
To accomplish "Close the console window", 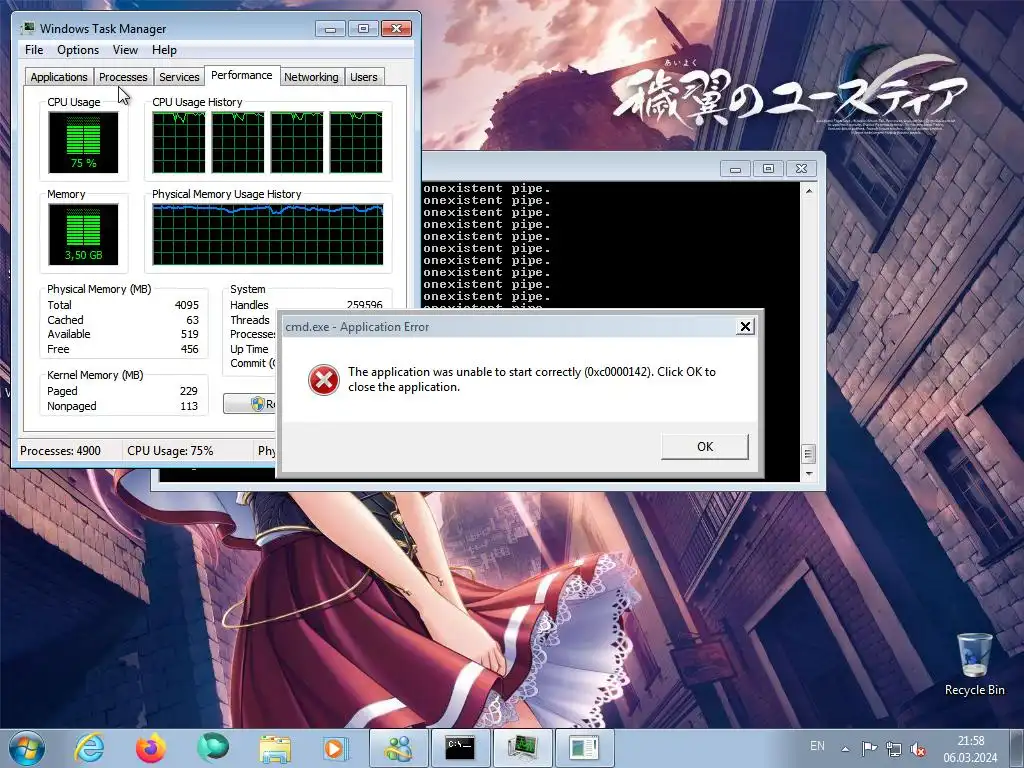I will pyautogui.click(x=801, y=169).
